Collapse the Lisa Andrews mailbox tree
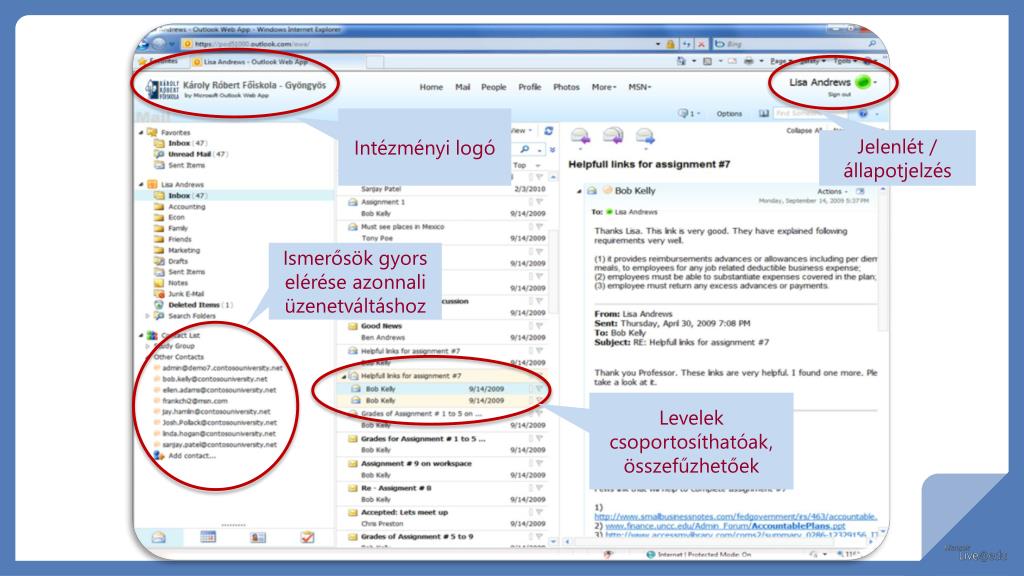 tap(141, 184)
